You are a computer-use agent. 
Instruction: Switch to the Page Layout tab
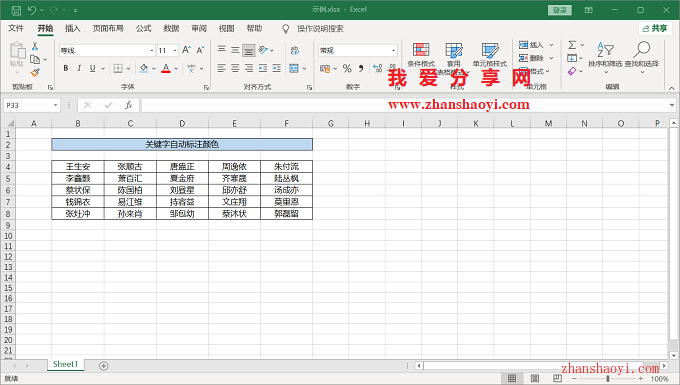pyautogui.click(x=108, y=29)
